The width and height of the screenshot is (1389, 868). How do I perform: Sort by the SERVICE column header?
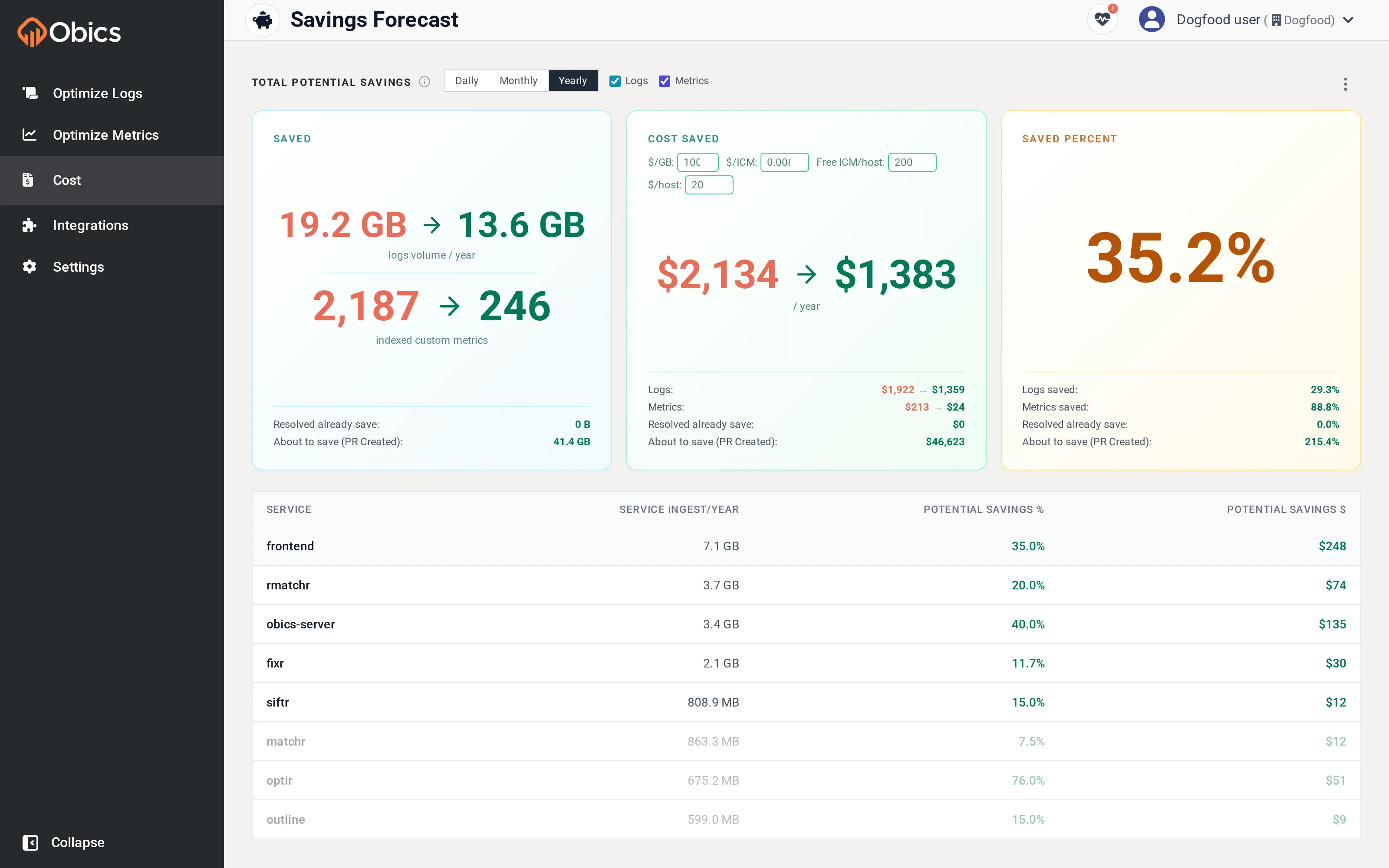point(289,510)
